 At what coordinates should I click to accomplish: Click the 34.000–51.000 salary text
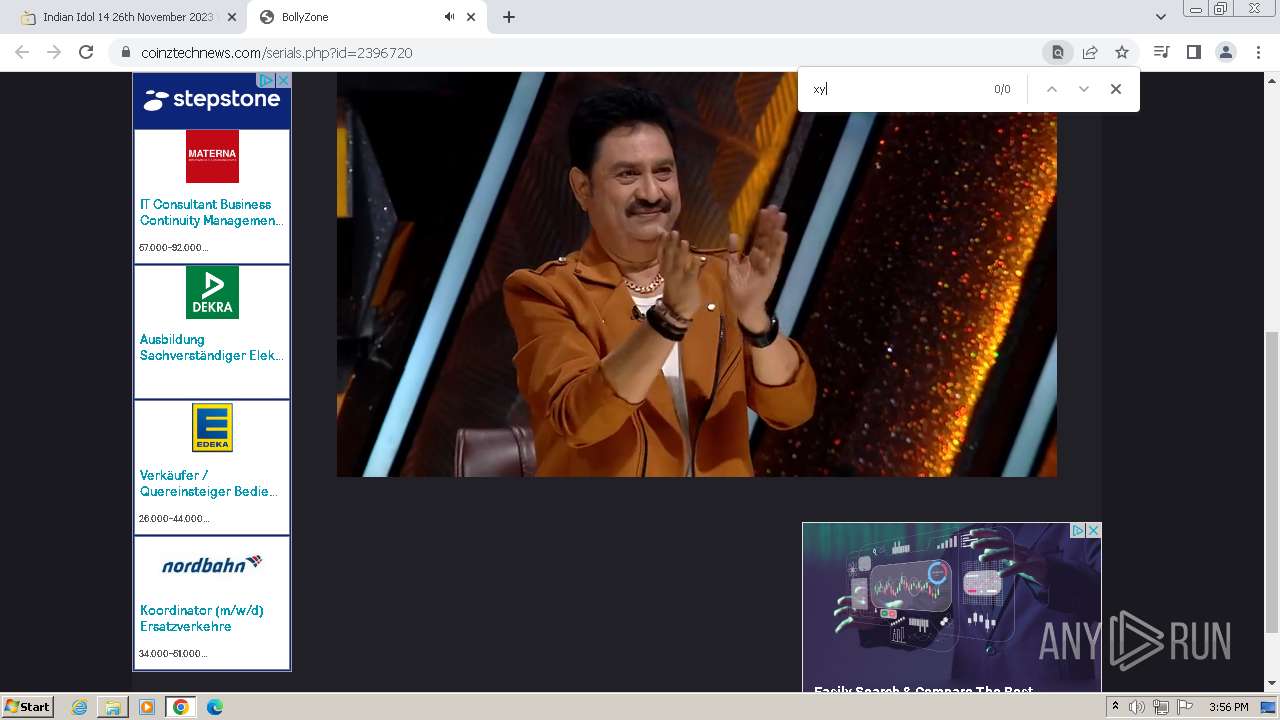tap(173, 653)
